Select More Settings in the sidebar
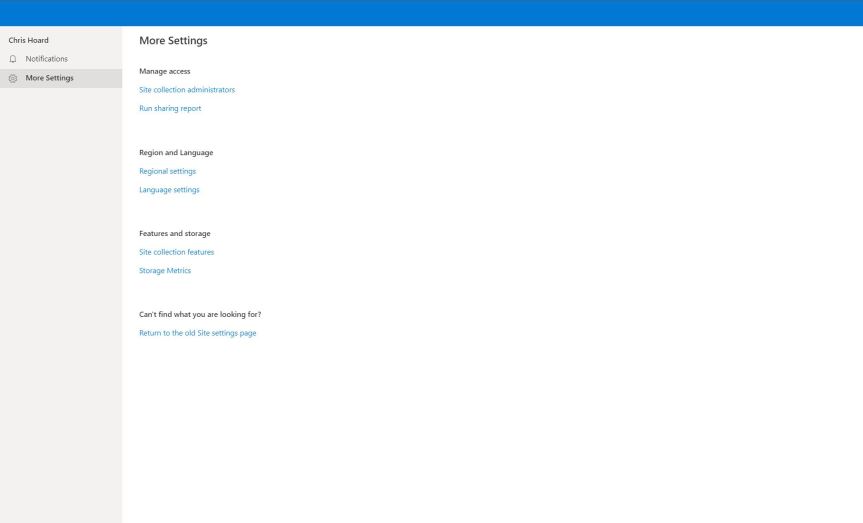863x523 pixels. coord(49,78)
